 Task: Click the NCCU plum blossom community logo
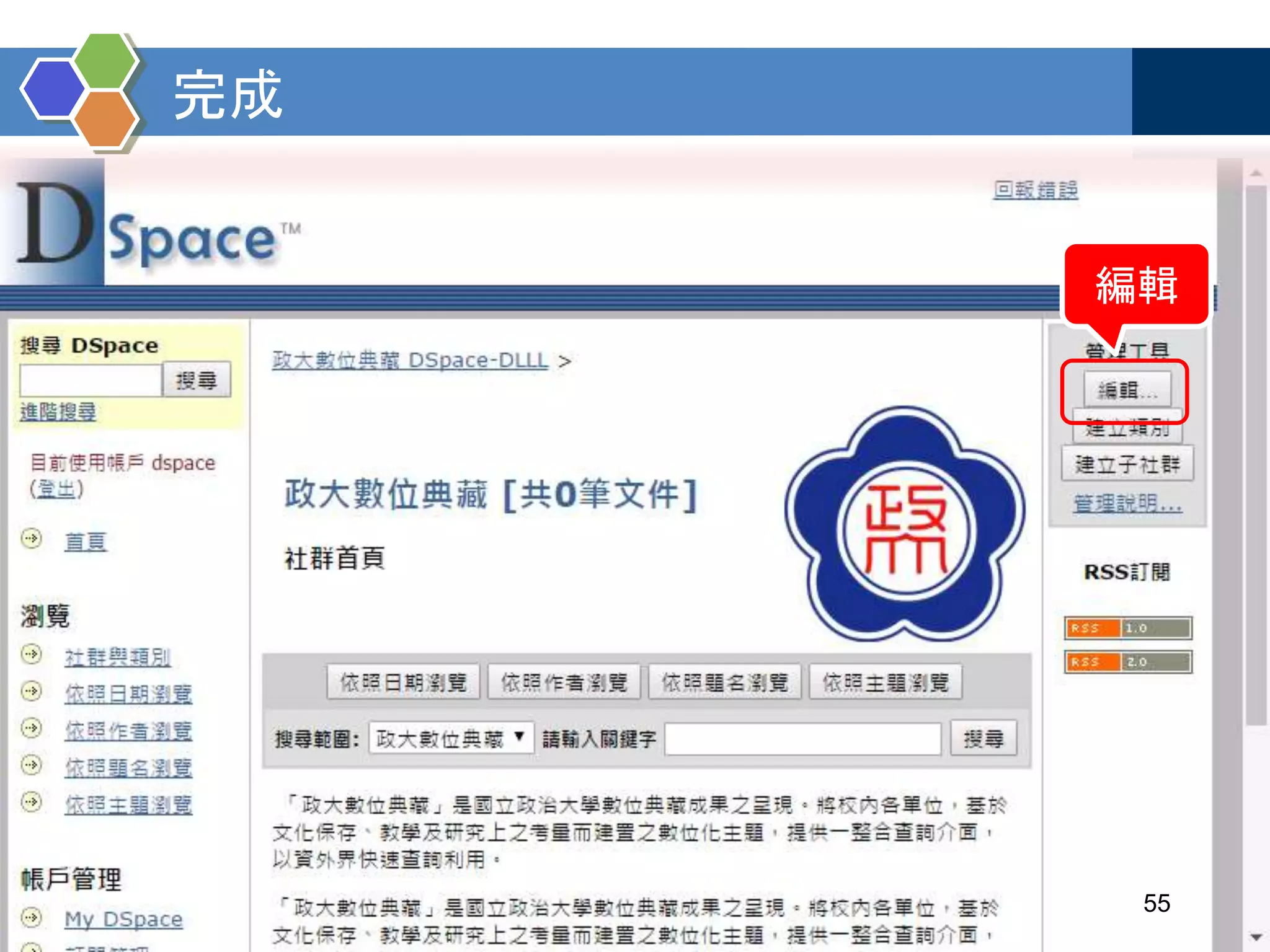(905, 524)
